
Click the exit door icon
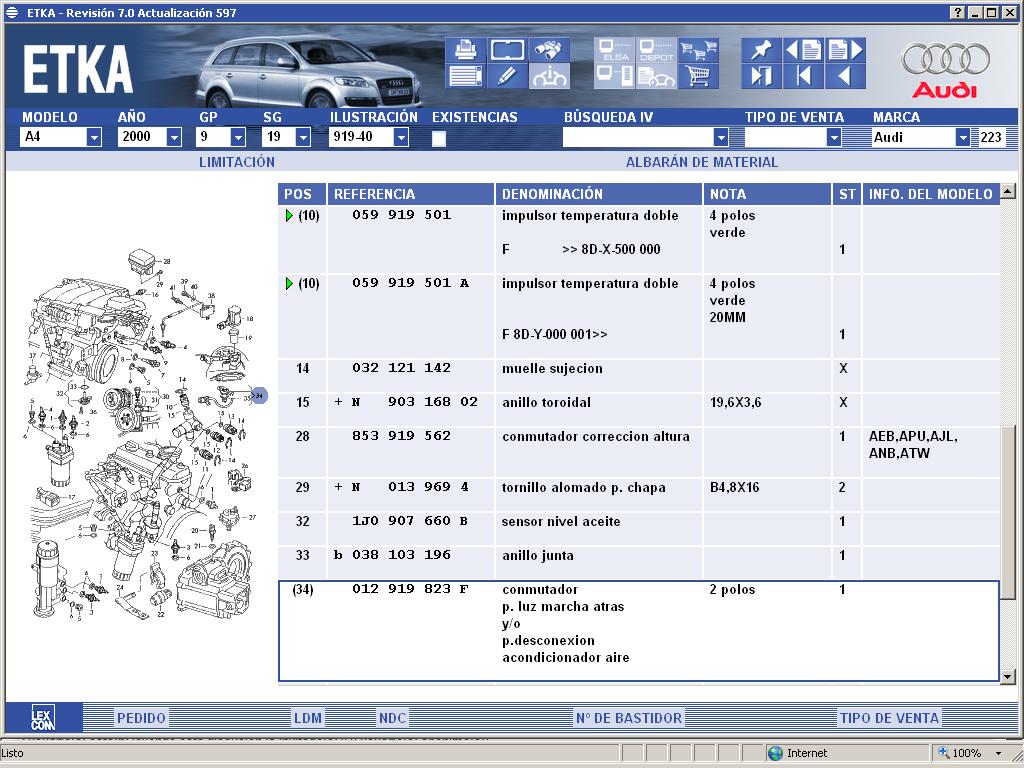[761, 76]
